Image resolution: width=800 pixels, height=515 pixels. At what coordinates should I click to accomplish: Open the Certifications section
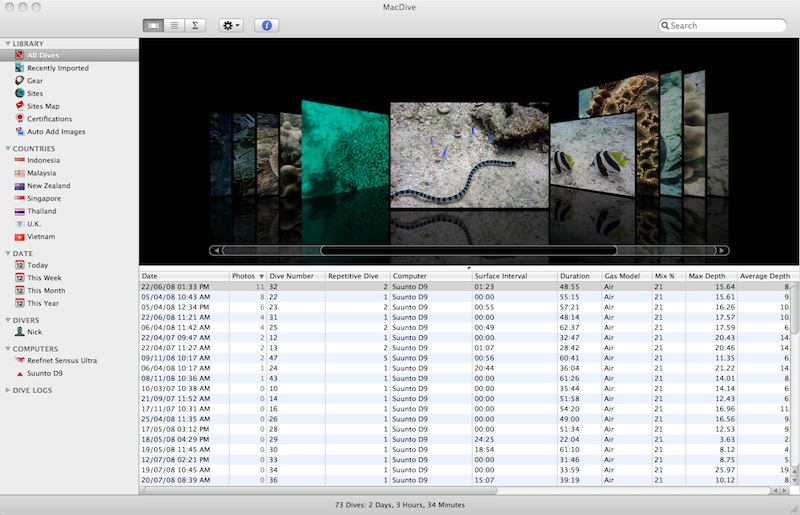click(x=48, y=119)
